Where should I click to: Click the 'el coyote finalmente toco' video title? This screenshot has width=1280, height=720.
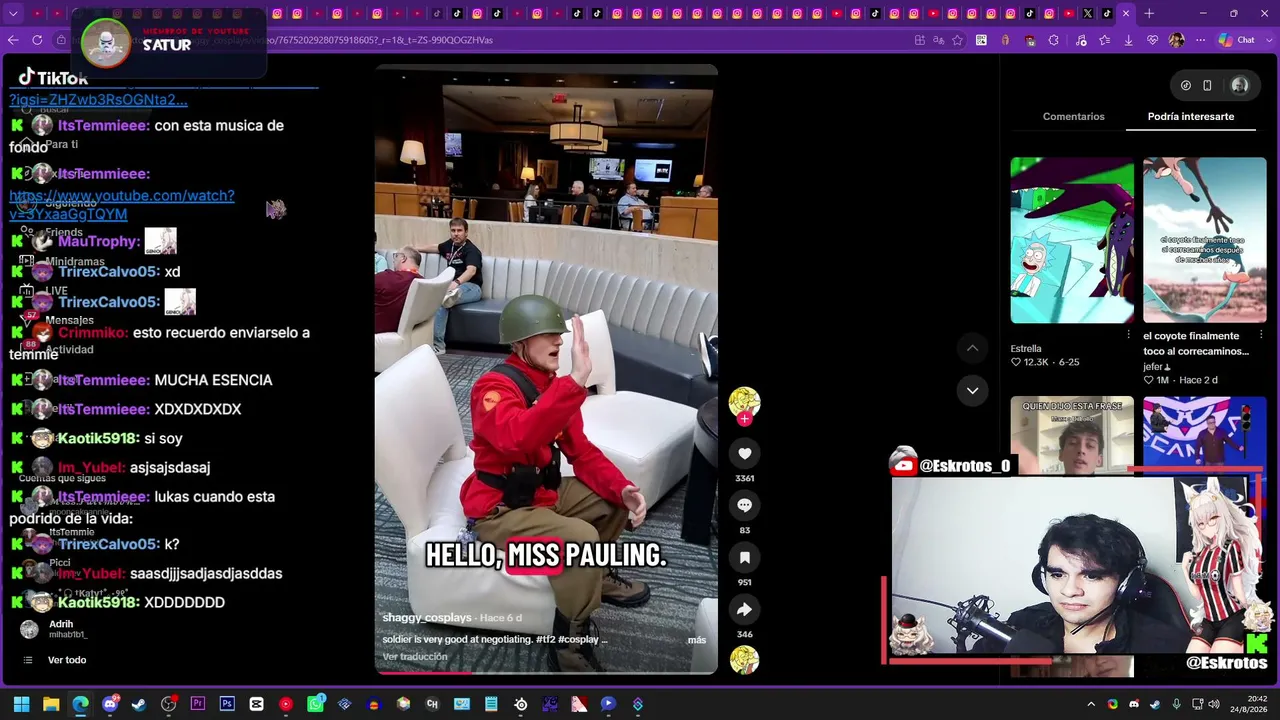click(x=1196, y=344)
